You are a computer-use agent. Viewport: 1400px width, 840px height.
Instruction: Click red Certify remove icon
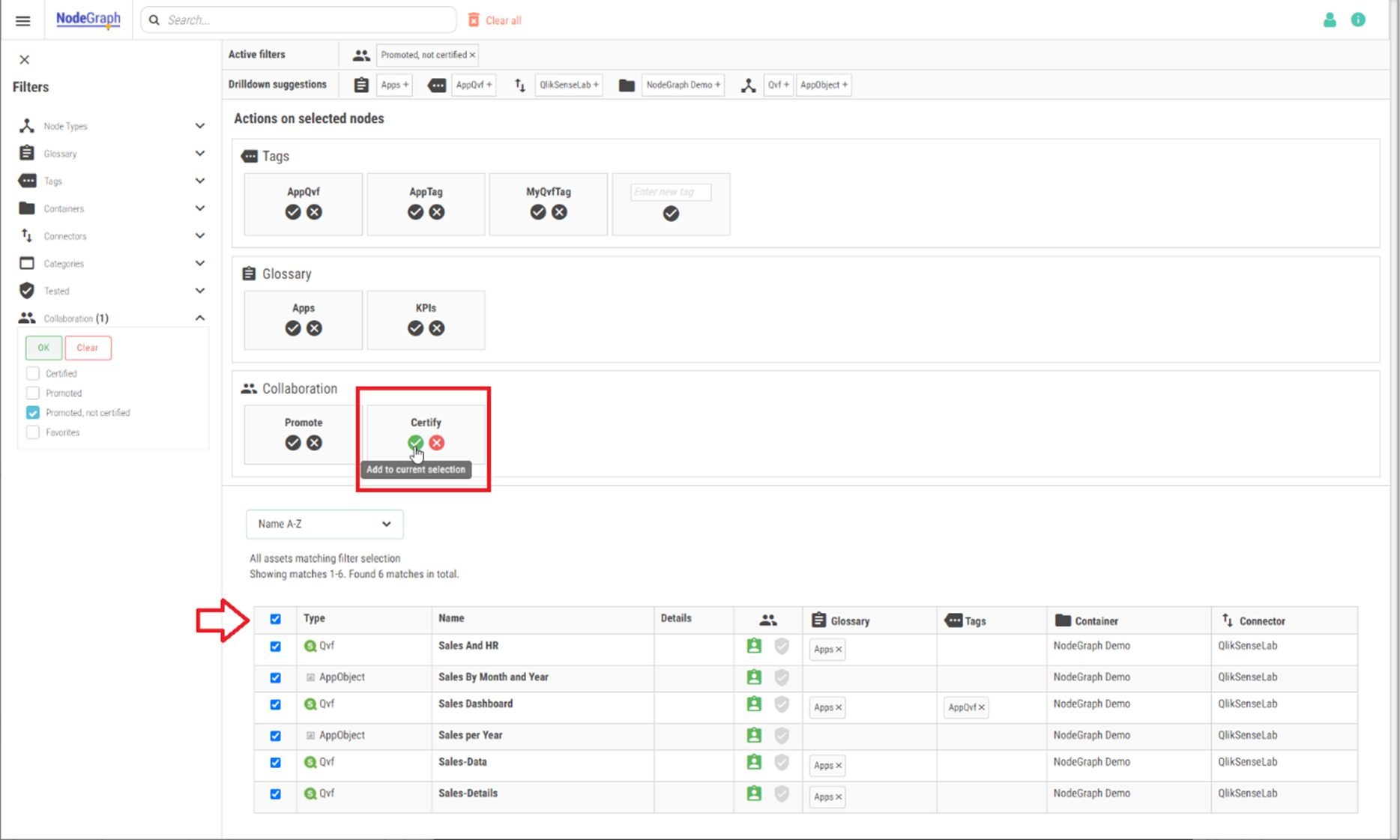437,443
